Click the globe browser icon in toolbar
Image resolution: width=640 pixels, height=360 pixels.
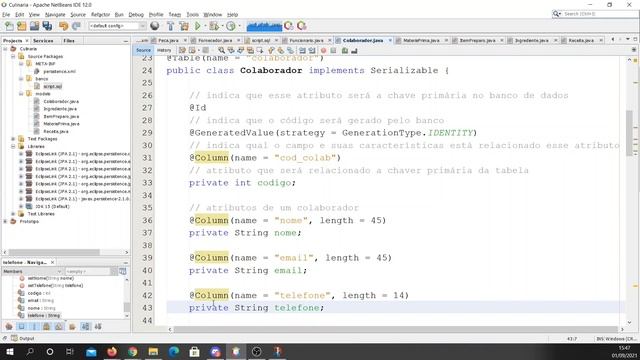[155, 26]
